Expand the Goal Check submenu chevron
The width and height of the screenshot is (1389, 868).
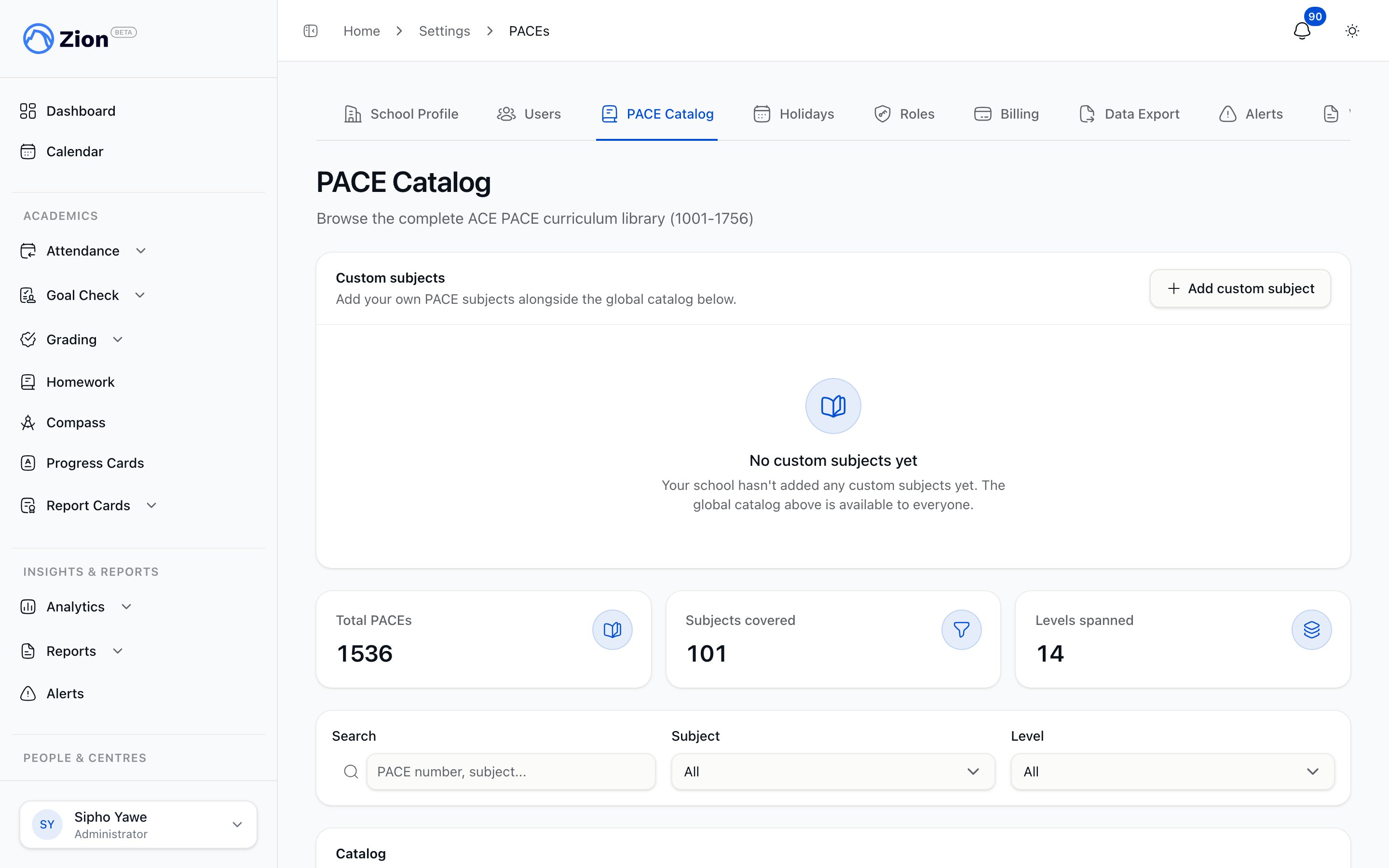pyautogui.click(x=140, y=295)
